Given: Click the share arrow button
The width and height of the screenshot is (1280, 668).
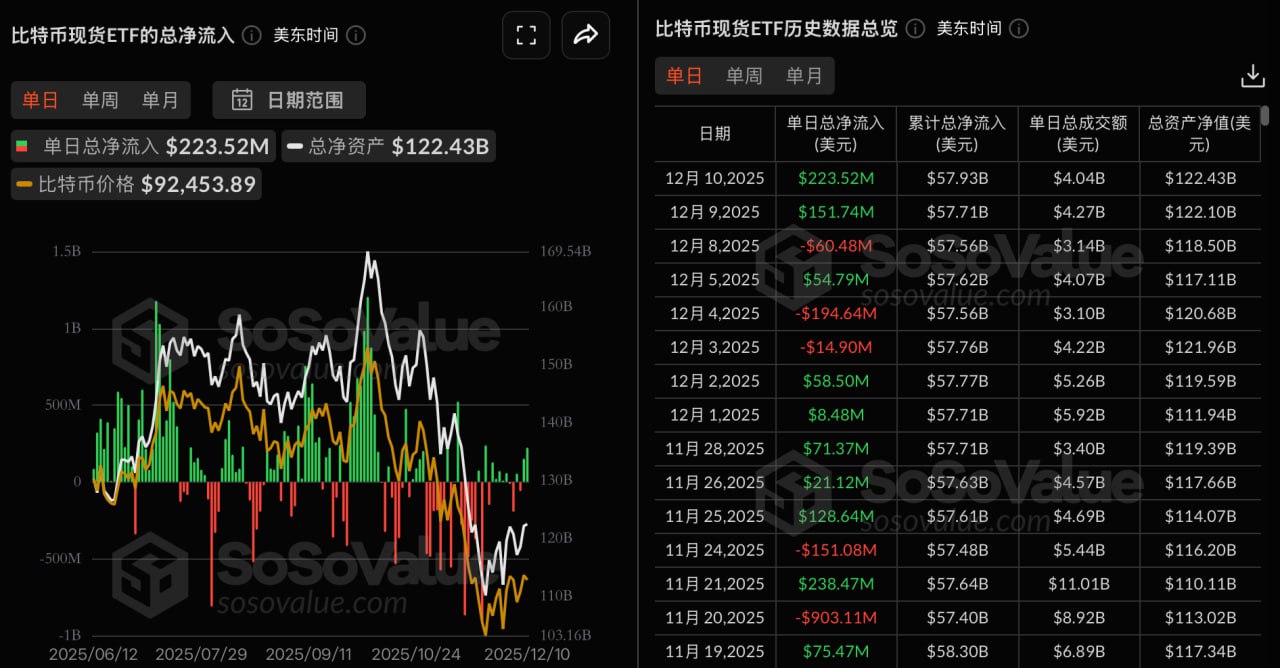Looking at the screenshot, I should pos(585,36).
